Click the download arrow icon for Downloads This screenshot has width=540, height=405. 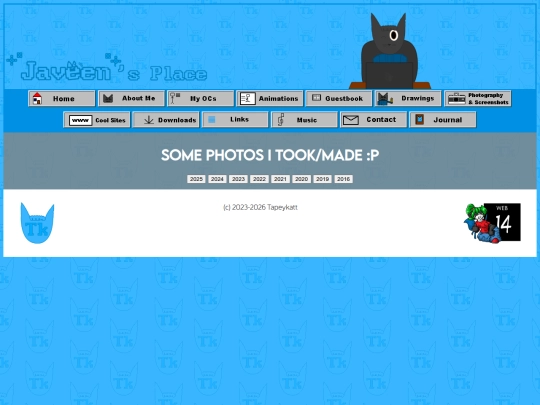(x=149, y=120)
